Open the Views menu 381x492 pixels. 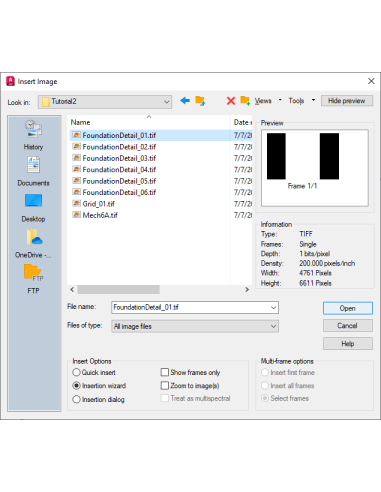coord(263,101)
